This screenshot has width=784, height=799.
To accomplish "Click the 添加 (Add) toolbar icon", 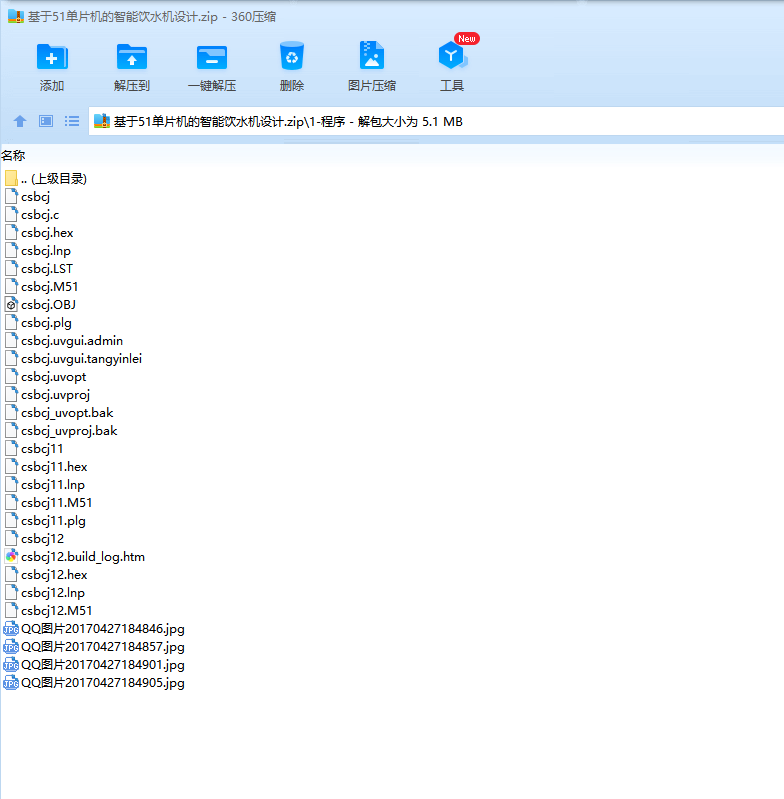I will coord(52,57).
